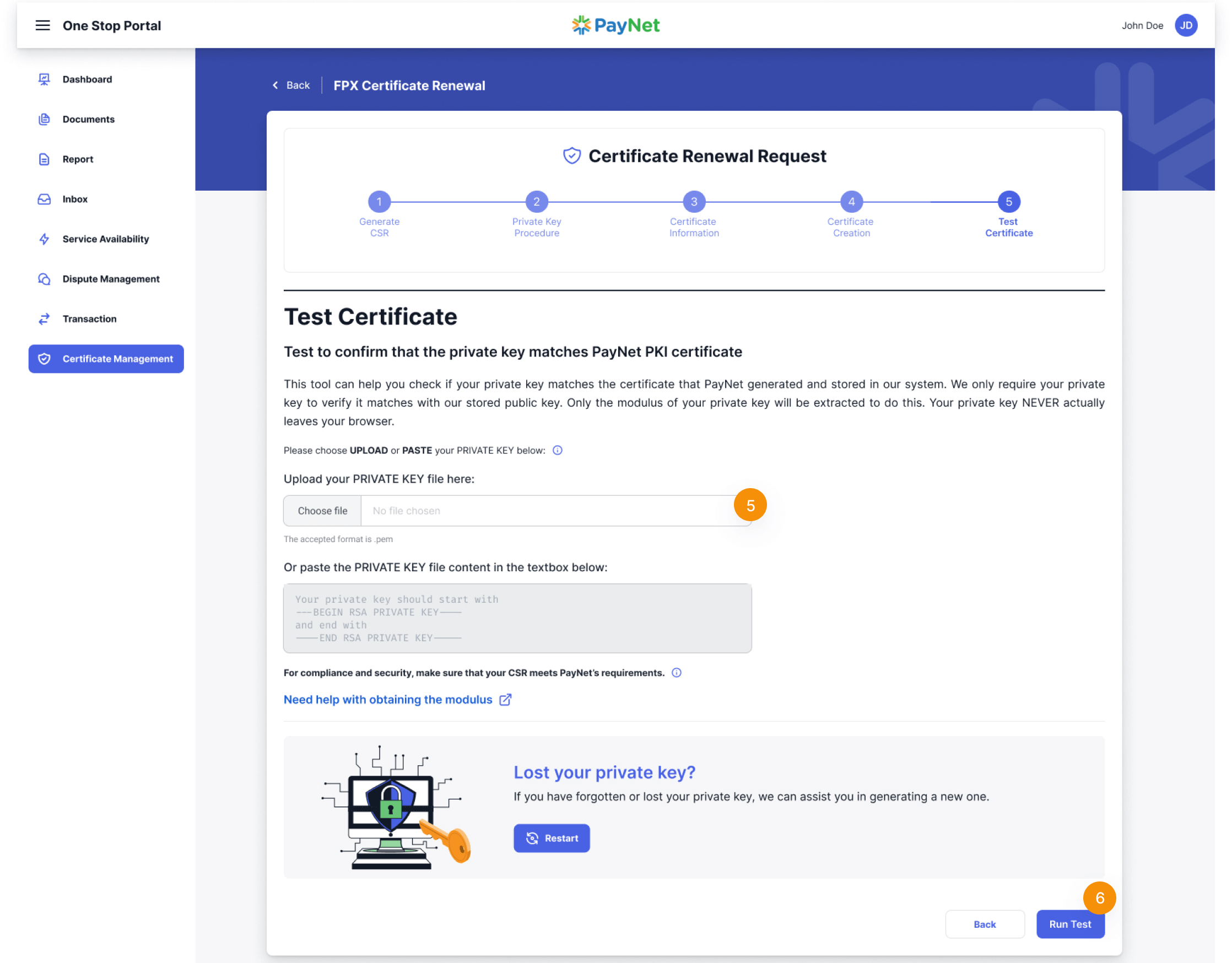Click step 1 'Generate CSR' in the progress tracker
Image resolution: width=1232 pixels, height=963 pixels.
[x=379, y=202]
